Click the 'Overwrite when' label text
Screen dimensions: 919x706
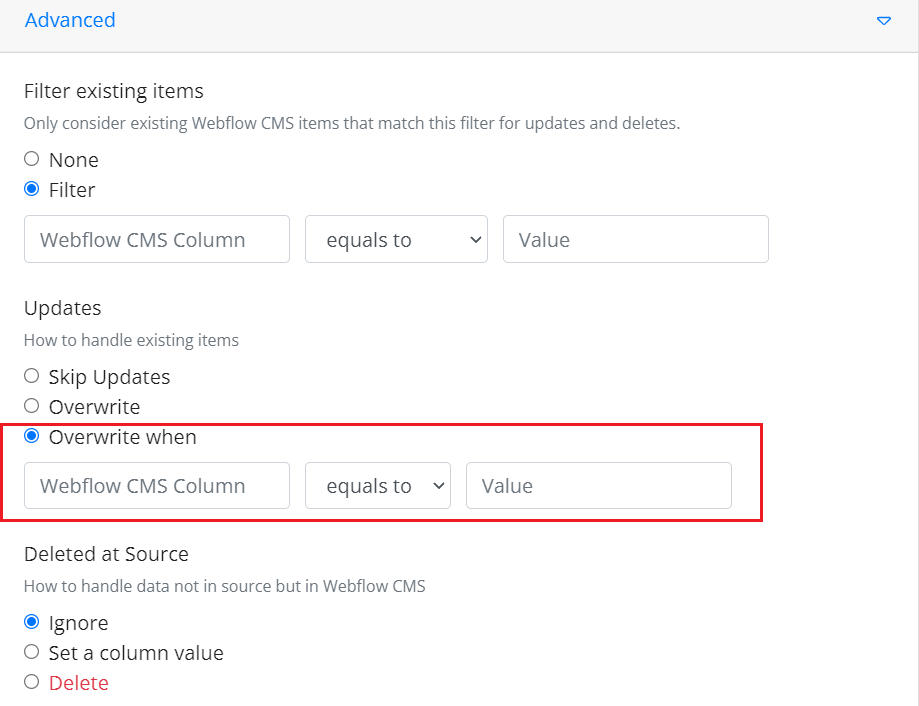[x=122, y=437]
